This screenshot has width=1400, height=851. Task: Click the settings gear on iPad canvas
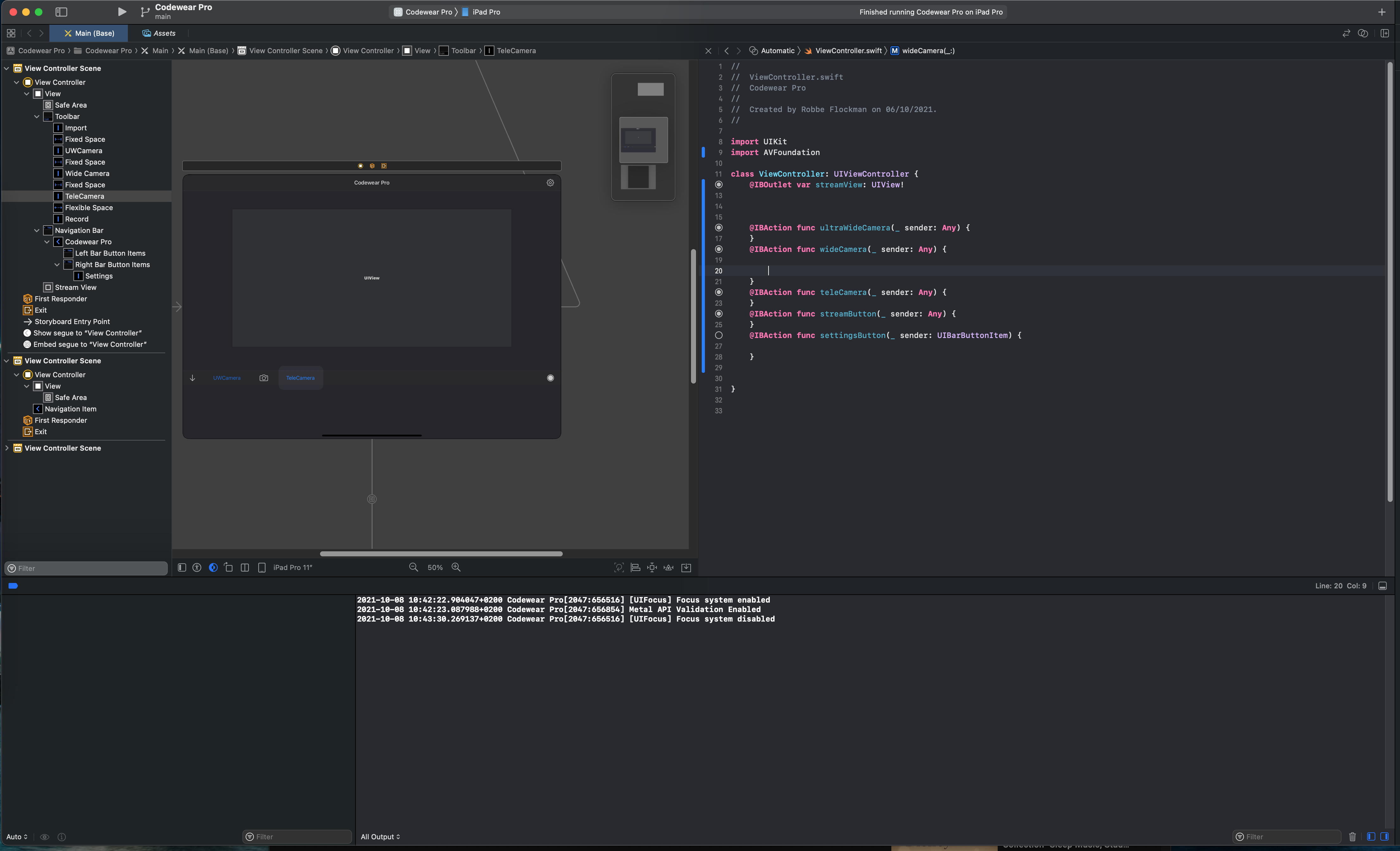pyautogui.click(x=550, y=182)
